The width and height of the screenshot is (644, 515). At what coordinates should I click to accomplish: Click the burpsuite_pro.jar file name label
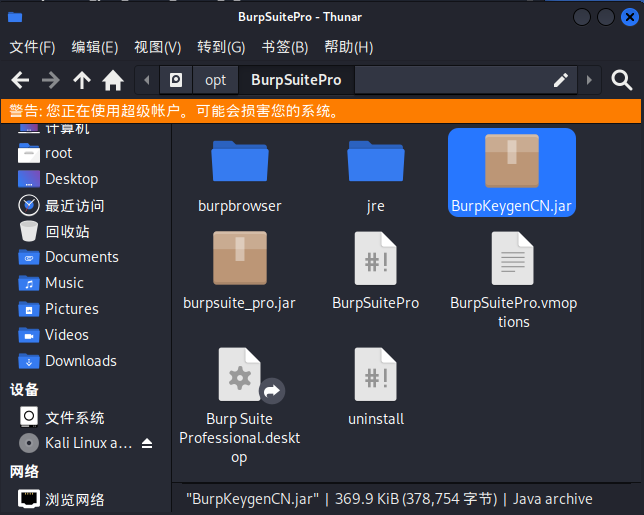pos(239,303)
